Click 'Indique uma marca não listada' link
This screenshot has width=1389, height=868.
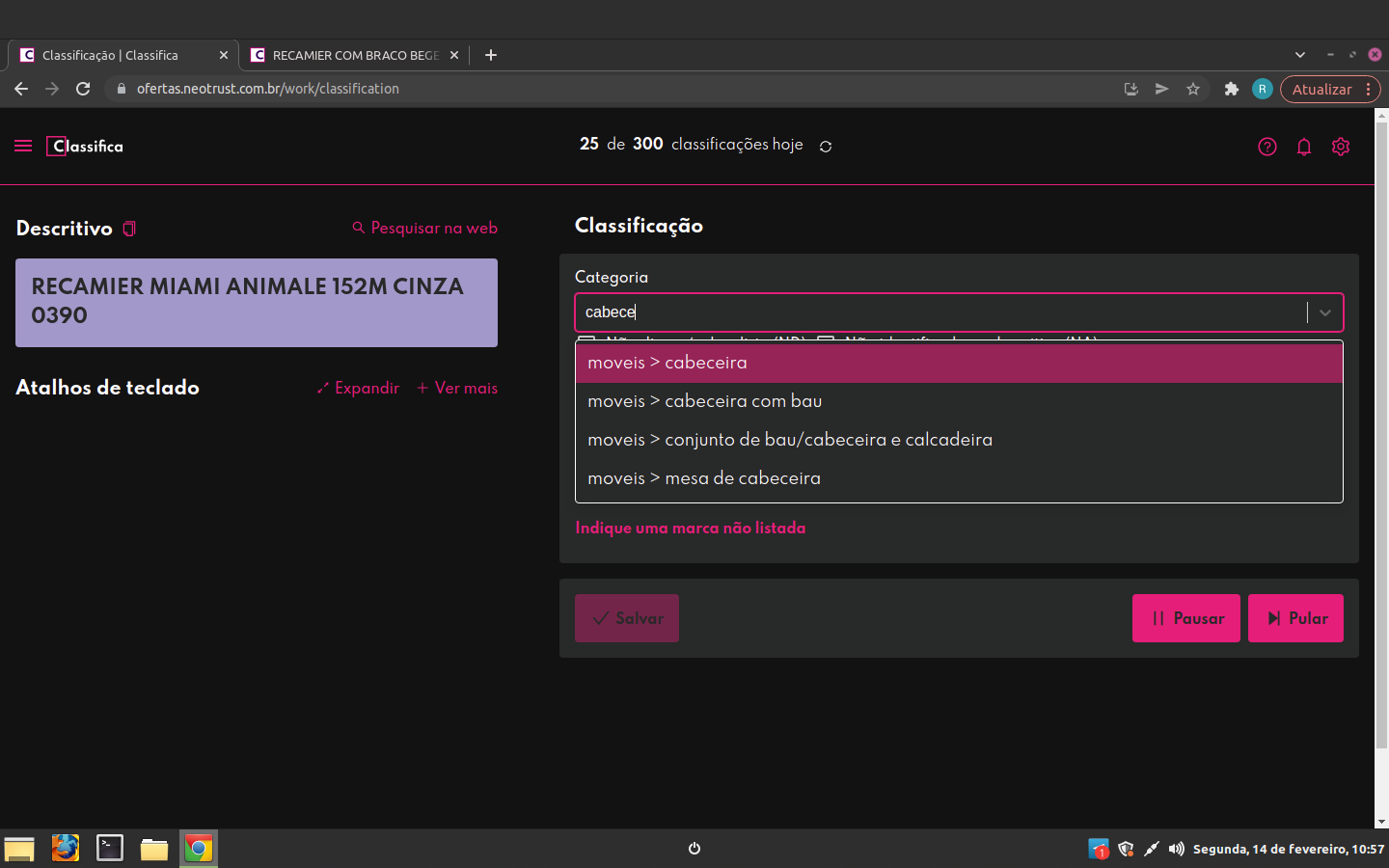click(x=690, y=528)
